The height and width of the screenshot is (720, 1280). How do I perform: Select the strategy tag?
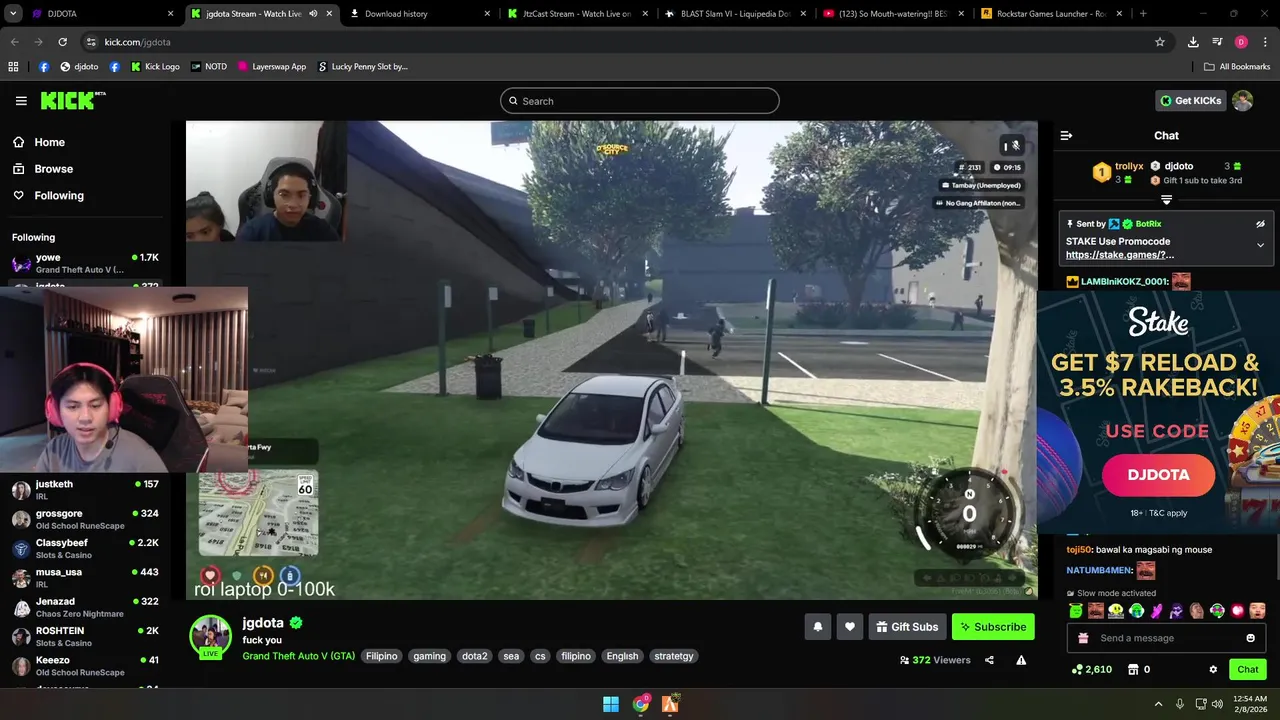click(673, 656)
